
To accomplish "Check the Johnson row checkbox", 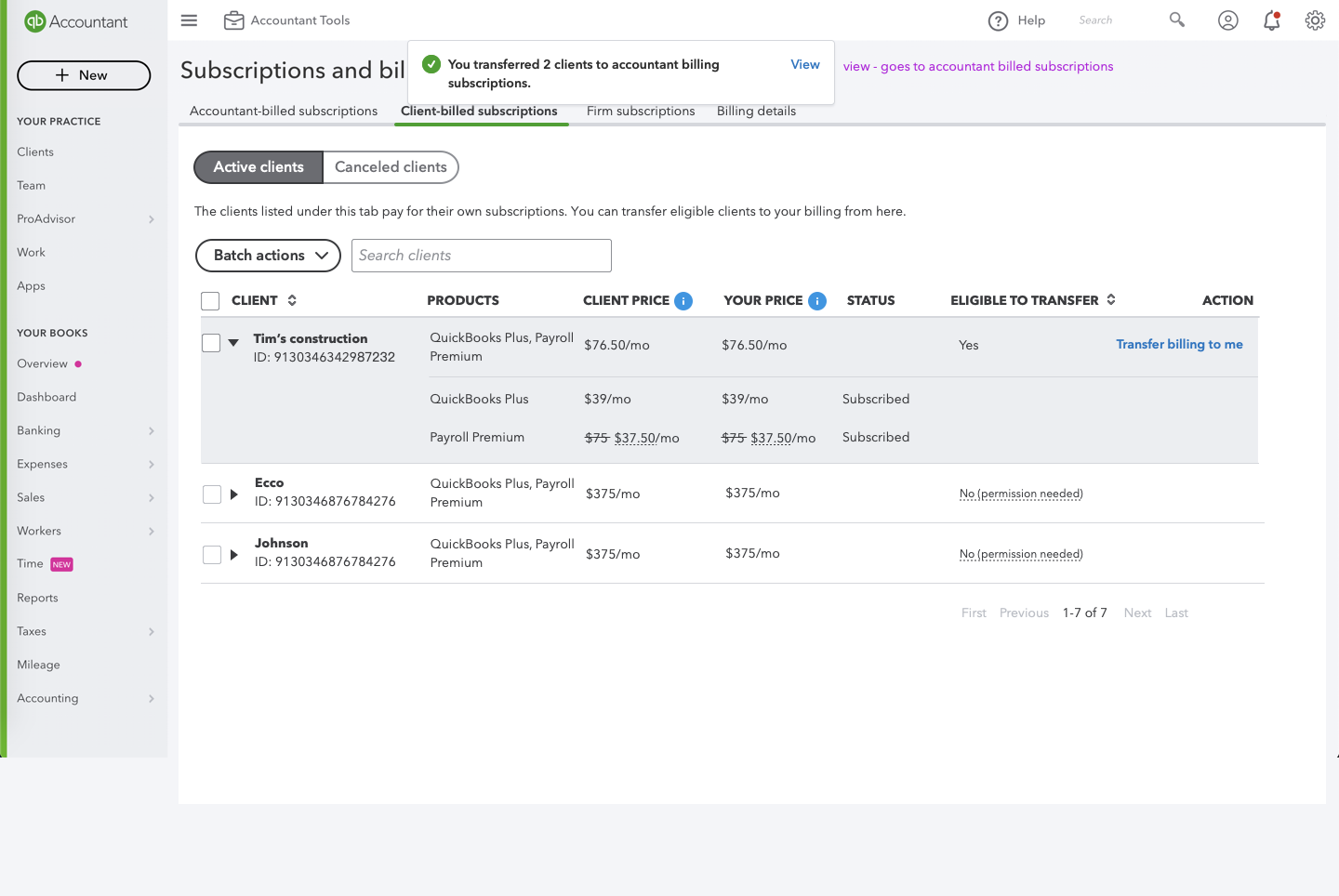I will [x=212, y=555].
